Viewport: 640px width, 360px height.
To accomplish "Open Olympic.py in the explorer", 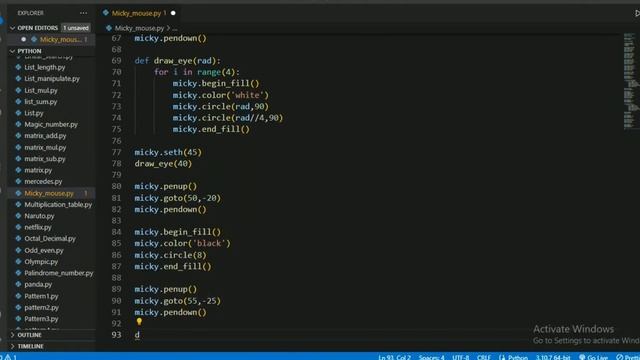I will tap(41, 262).
